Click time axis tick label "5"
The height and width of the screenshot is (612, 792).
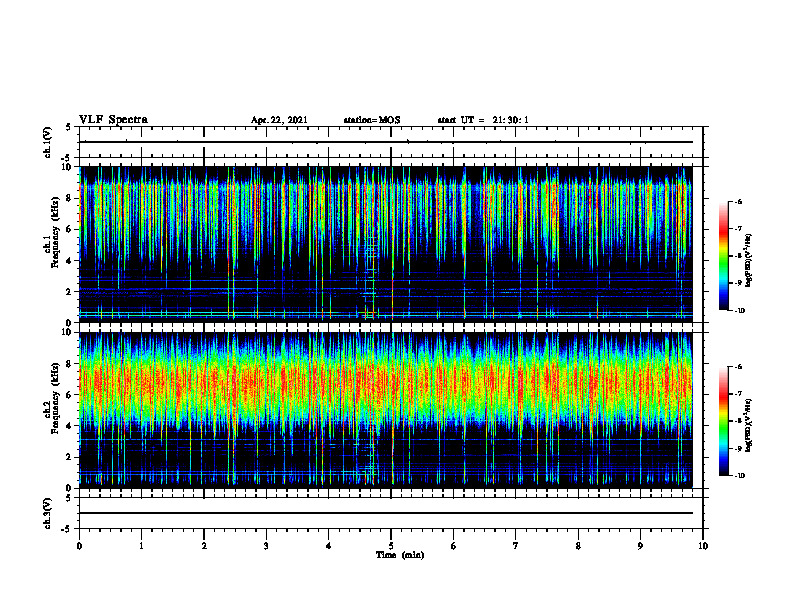click(x=391, y=546)
